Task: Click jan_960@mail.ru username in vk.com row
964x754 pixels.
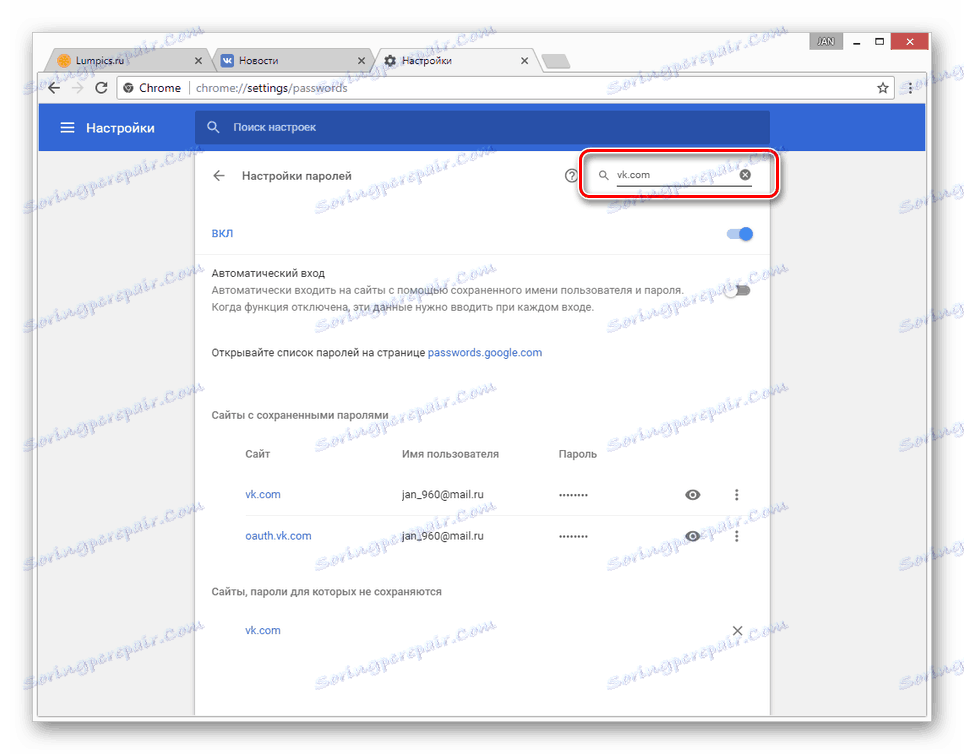Action: pyautogui.click(x=443, y=494)
